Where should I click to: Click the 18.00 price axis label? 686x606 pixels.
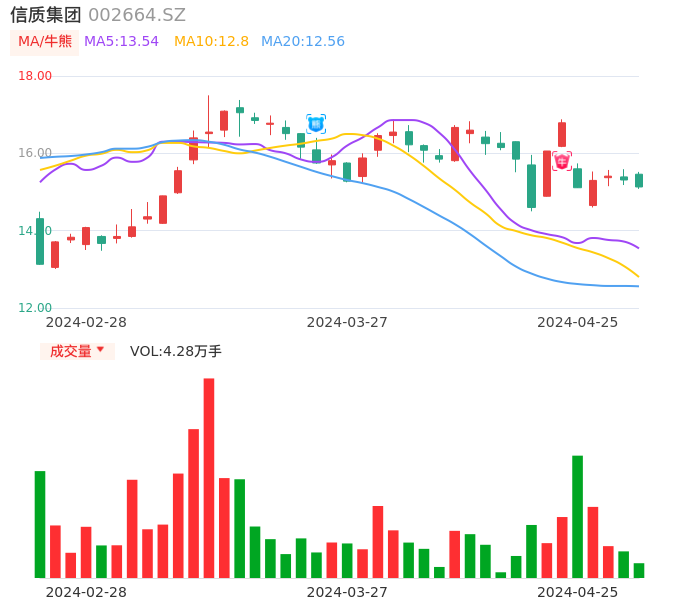pos(35,76)
